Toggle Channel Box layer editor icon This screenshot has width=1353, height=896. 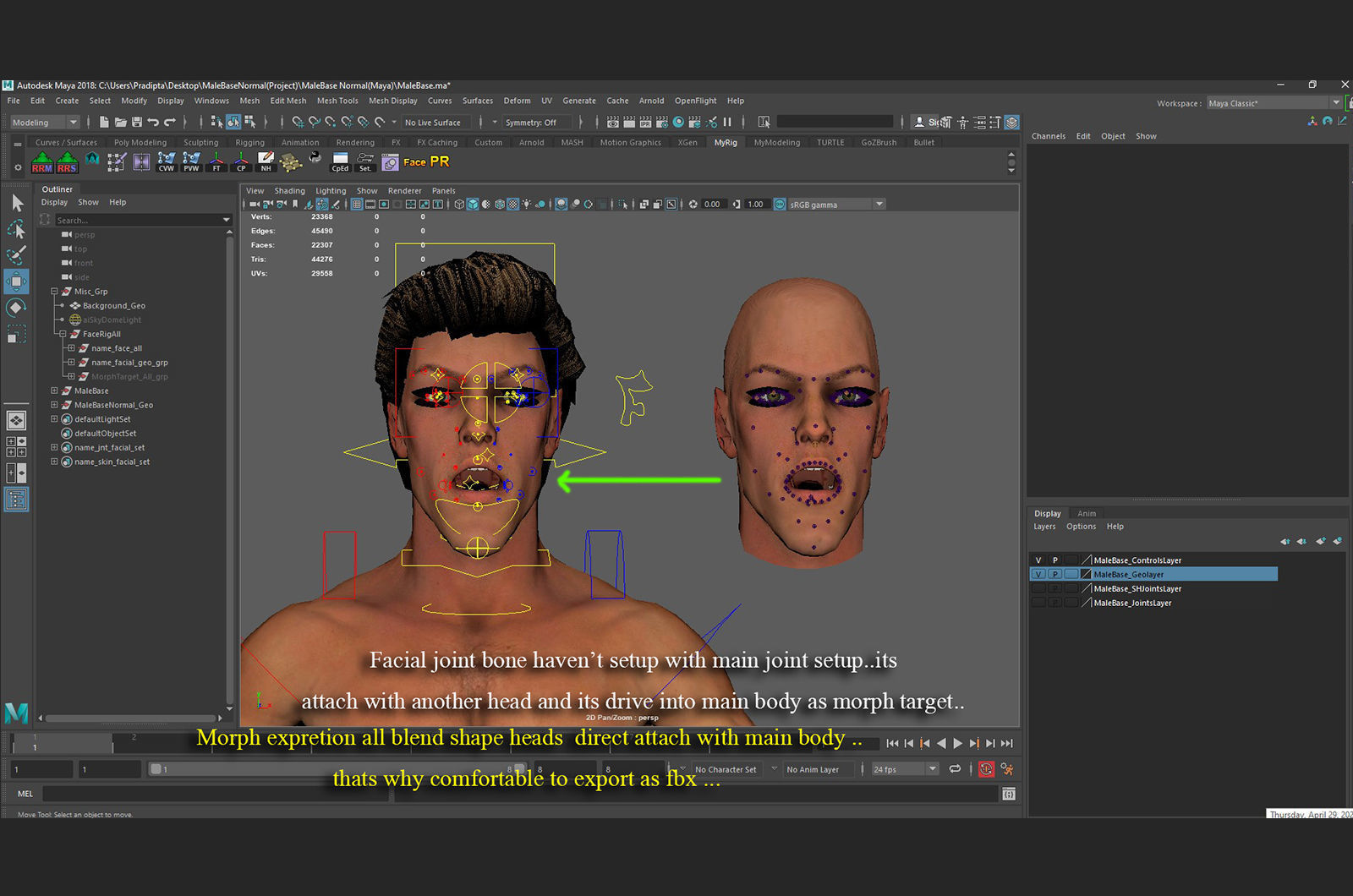1011,122
